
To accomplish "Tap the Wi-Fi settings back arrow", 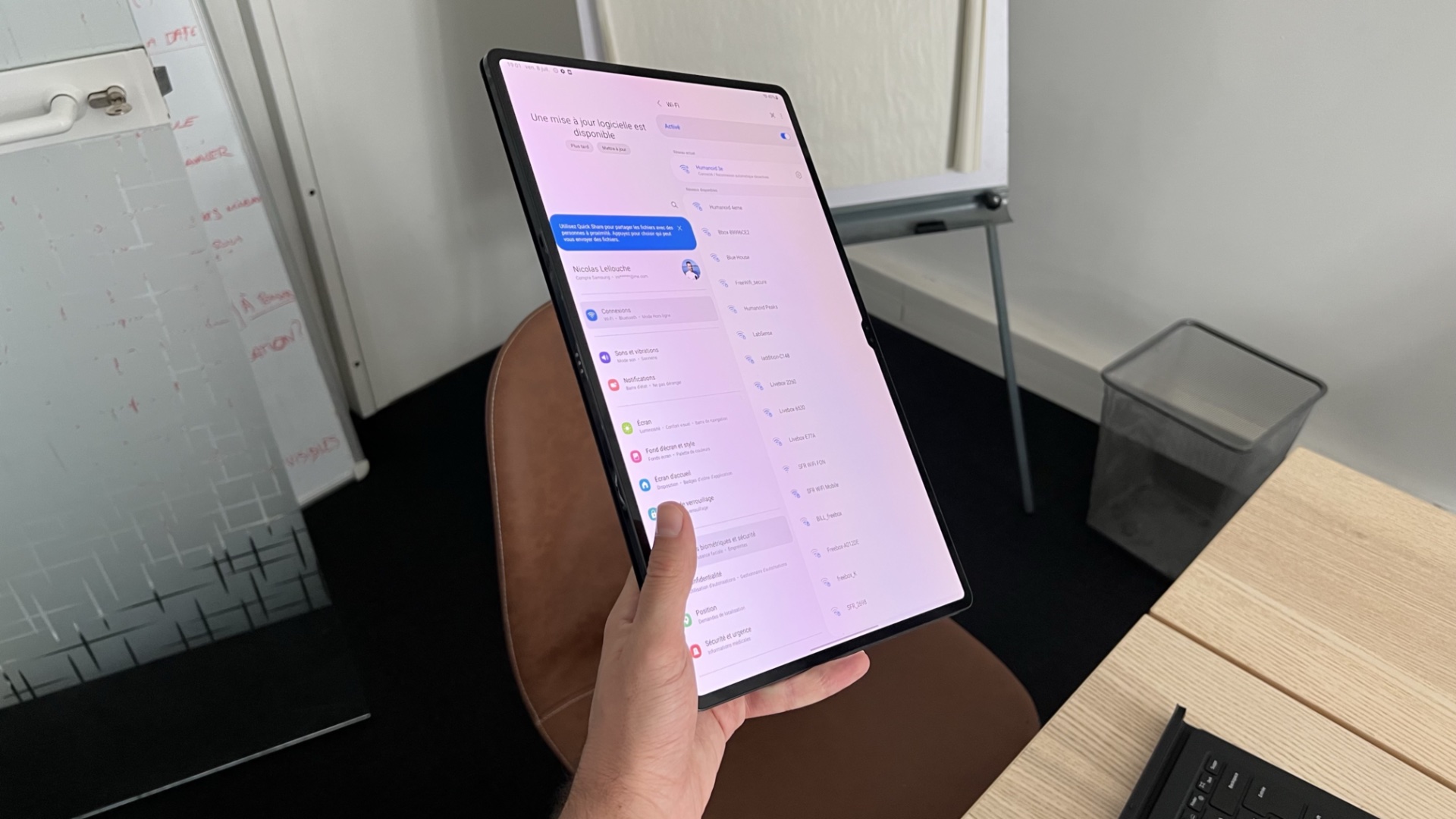I will 658,104.
